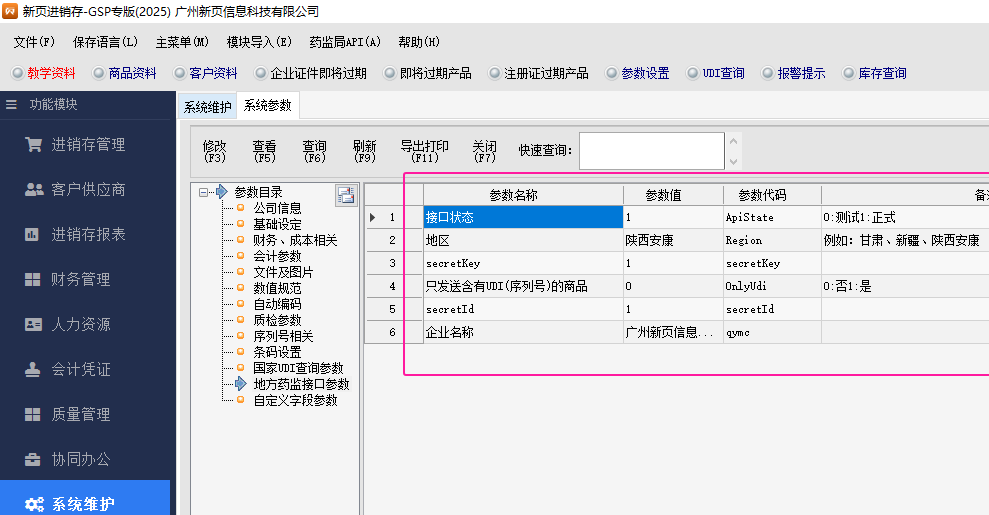
Task: Click the 进销存报表 chart icon
Action: [33, 235]
